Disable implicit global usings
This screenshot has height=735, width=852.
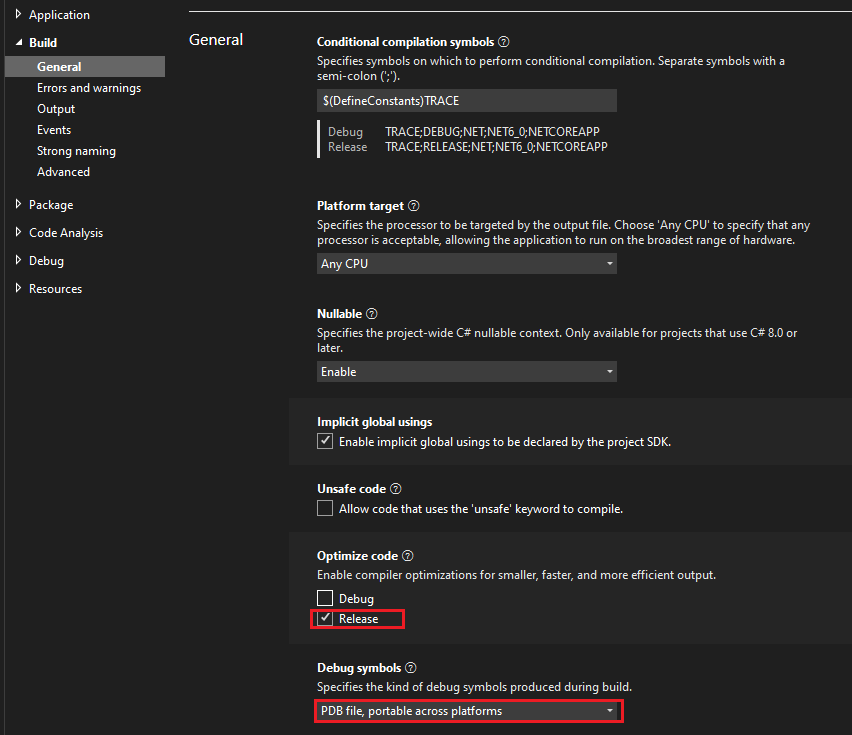(325, 440)
